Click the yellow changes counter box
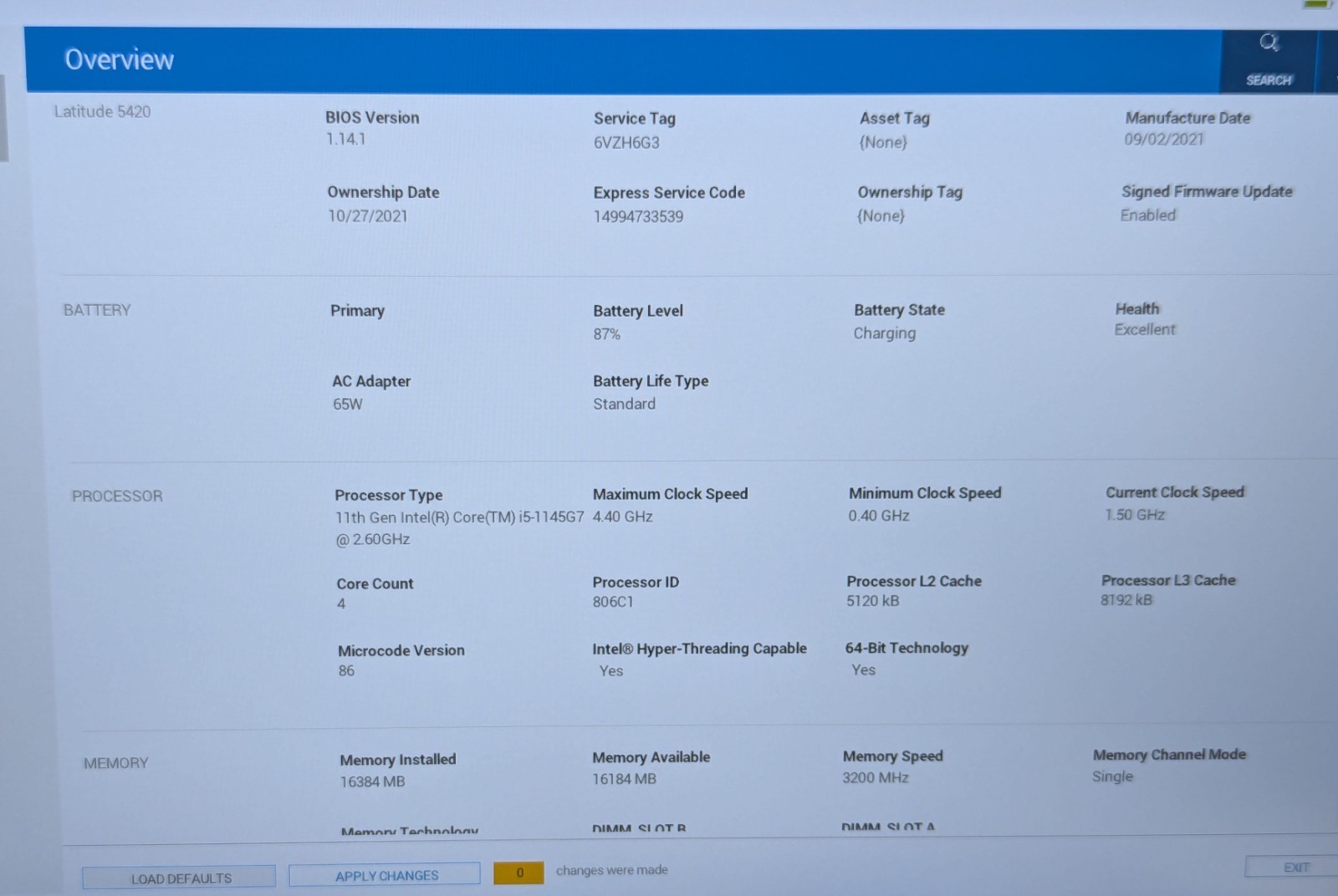Screen dimensions: 1338x896 tap(518, 873)
